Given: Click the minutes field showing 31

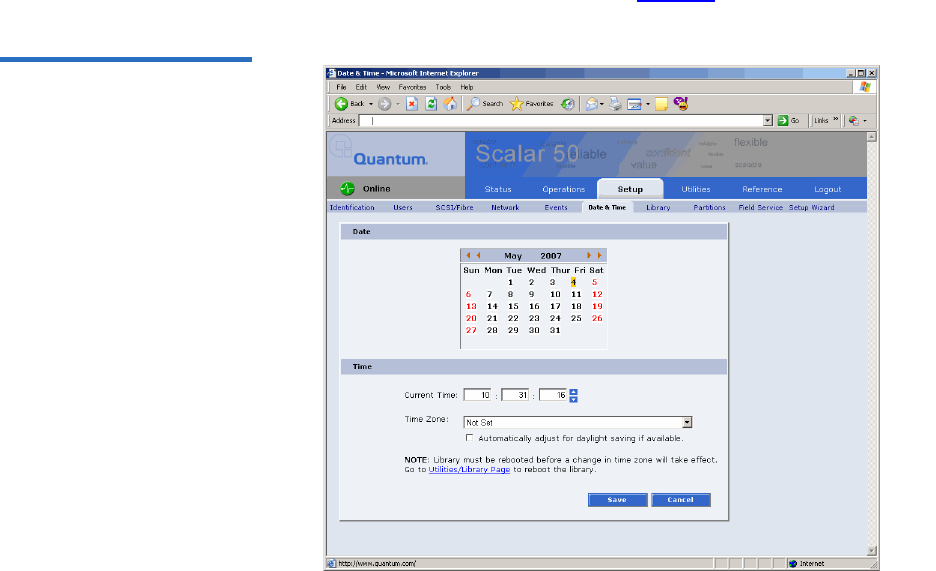Looking at the screenshot, I should click(515, 395).
